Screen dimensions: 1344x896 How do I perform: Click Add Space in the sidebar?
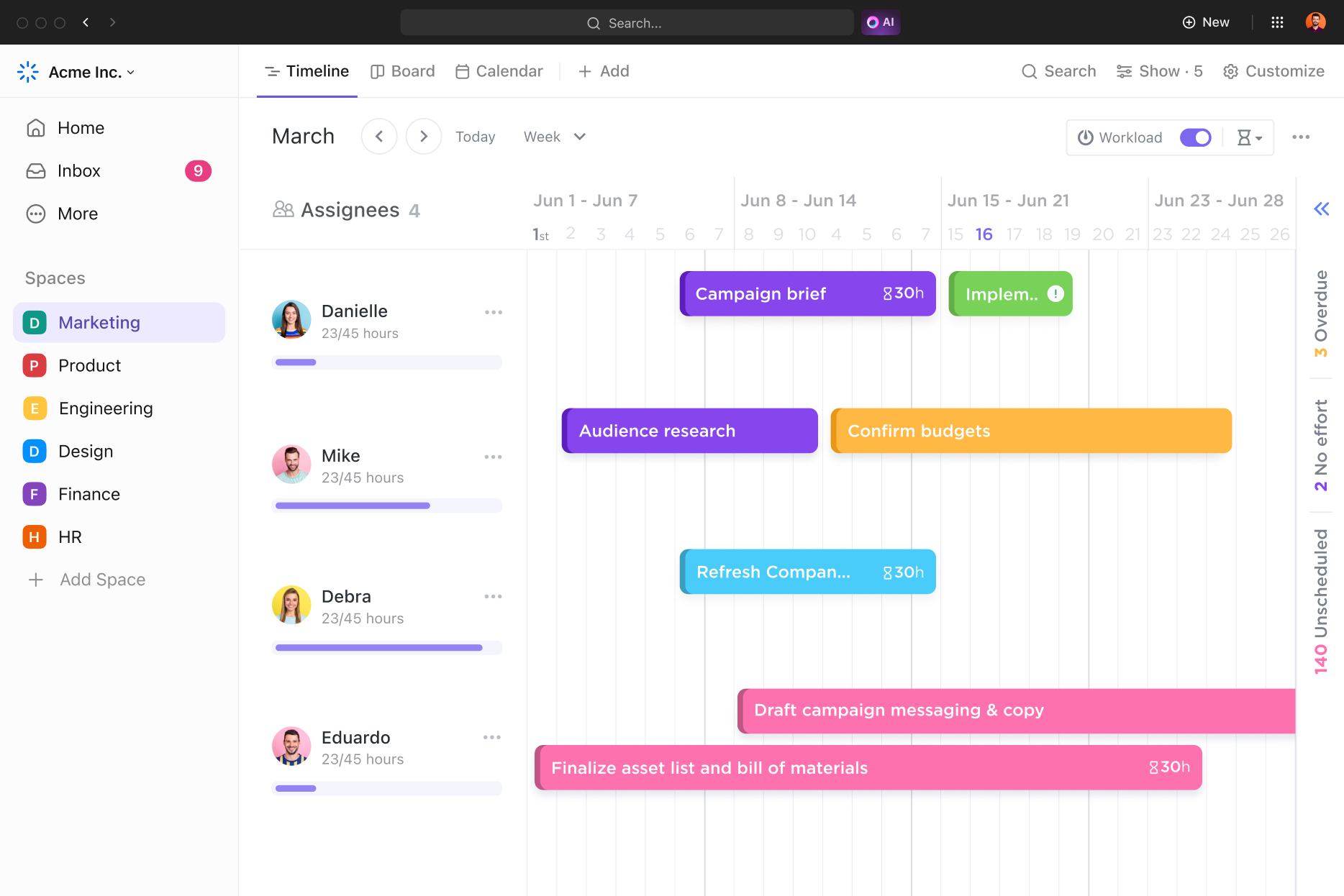coord(101,580)
